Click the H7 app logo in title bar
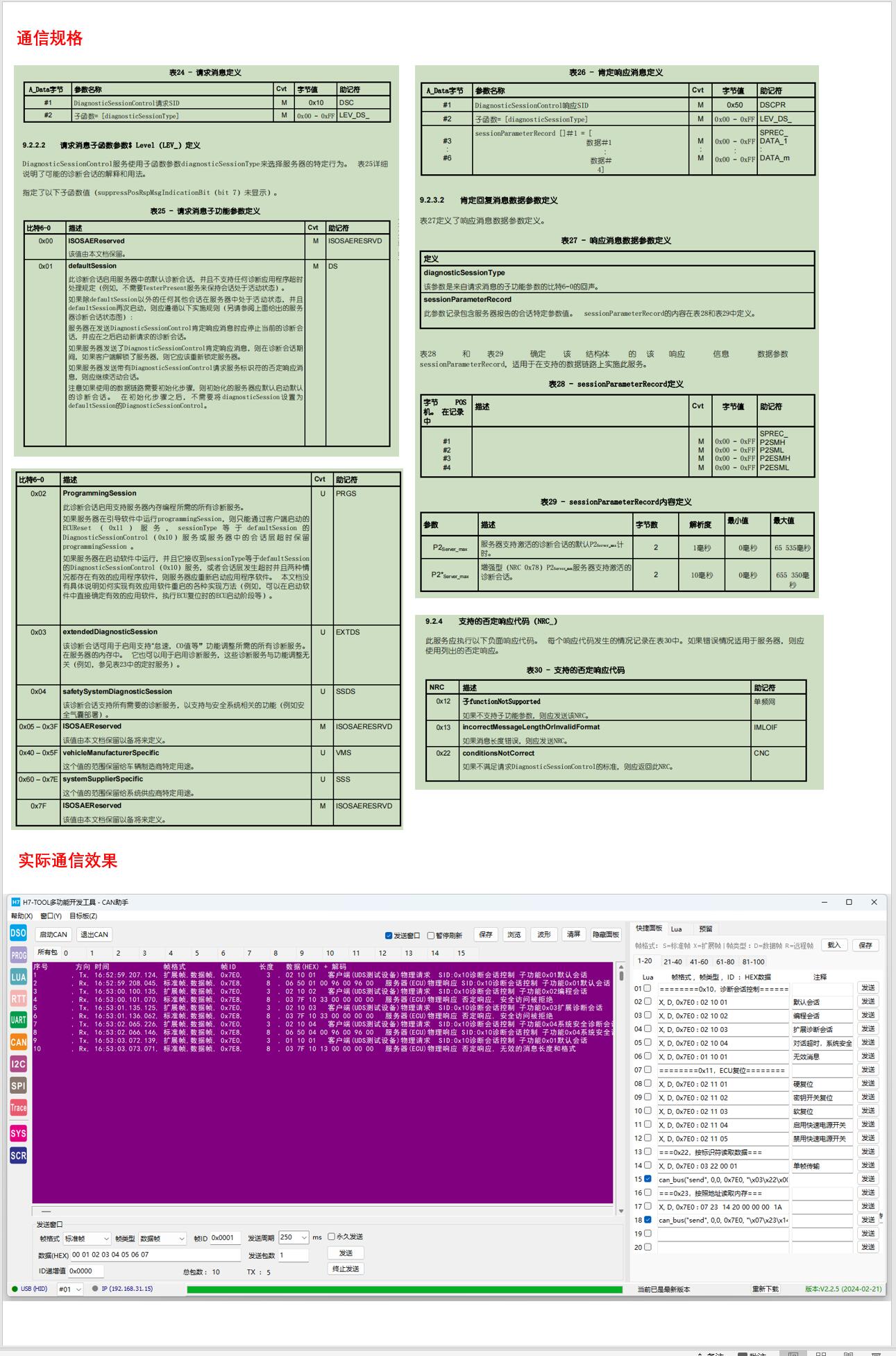Screen dimensions: 896x1356 coord(16,902)
